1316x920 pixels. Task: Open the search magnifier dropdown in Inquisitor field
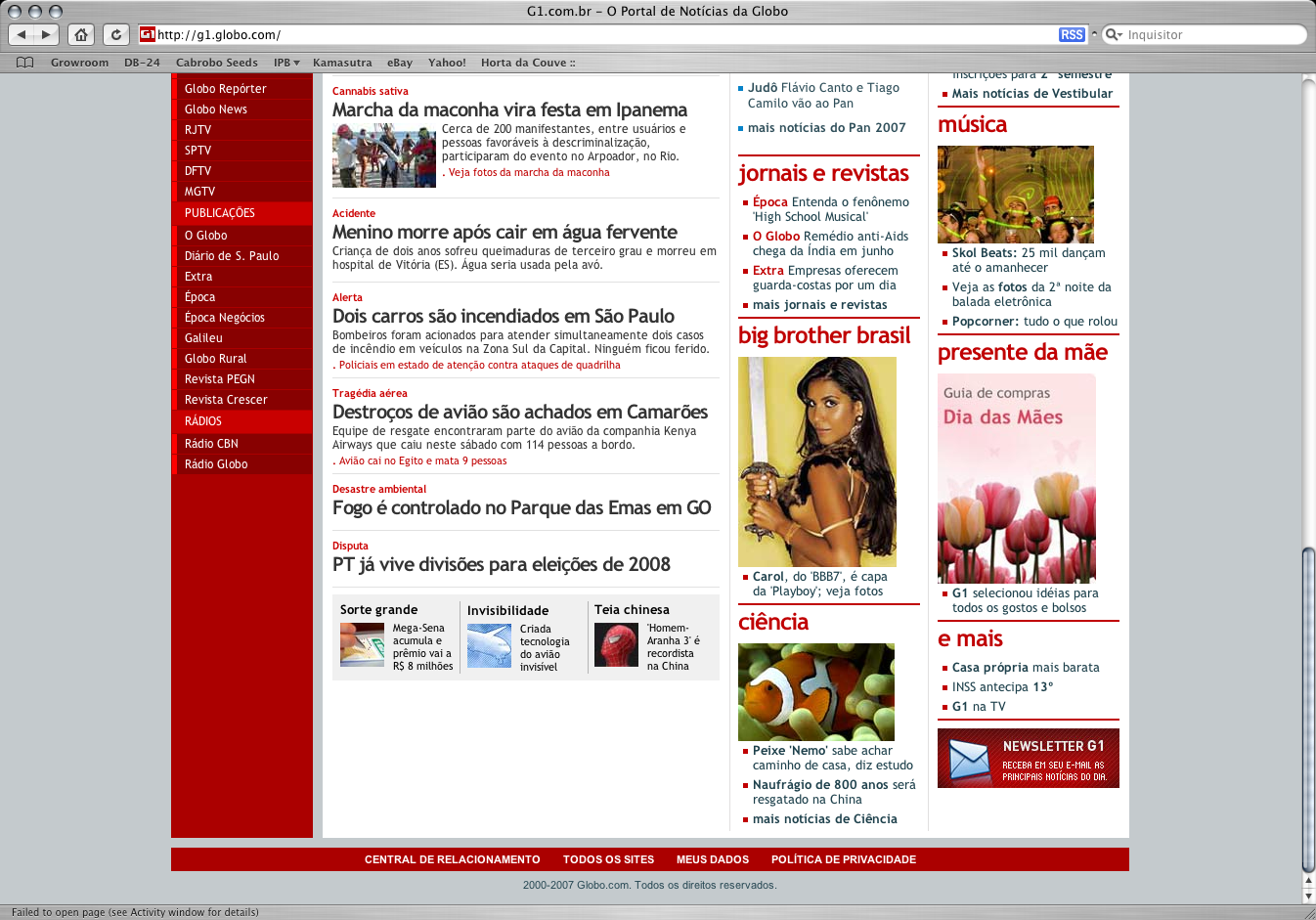1115,34
